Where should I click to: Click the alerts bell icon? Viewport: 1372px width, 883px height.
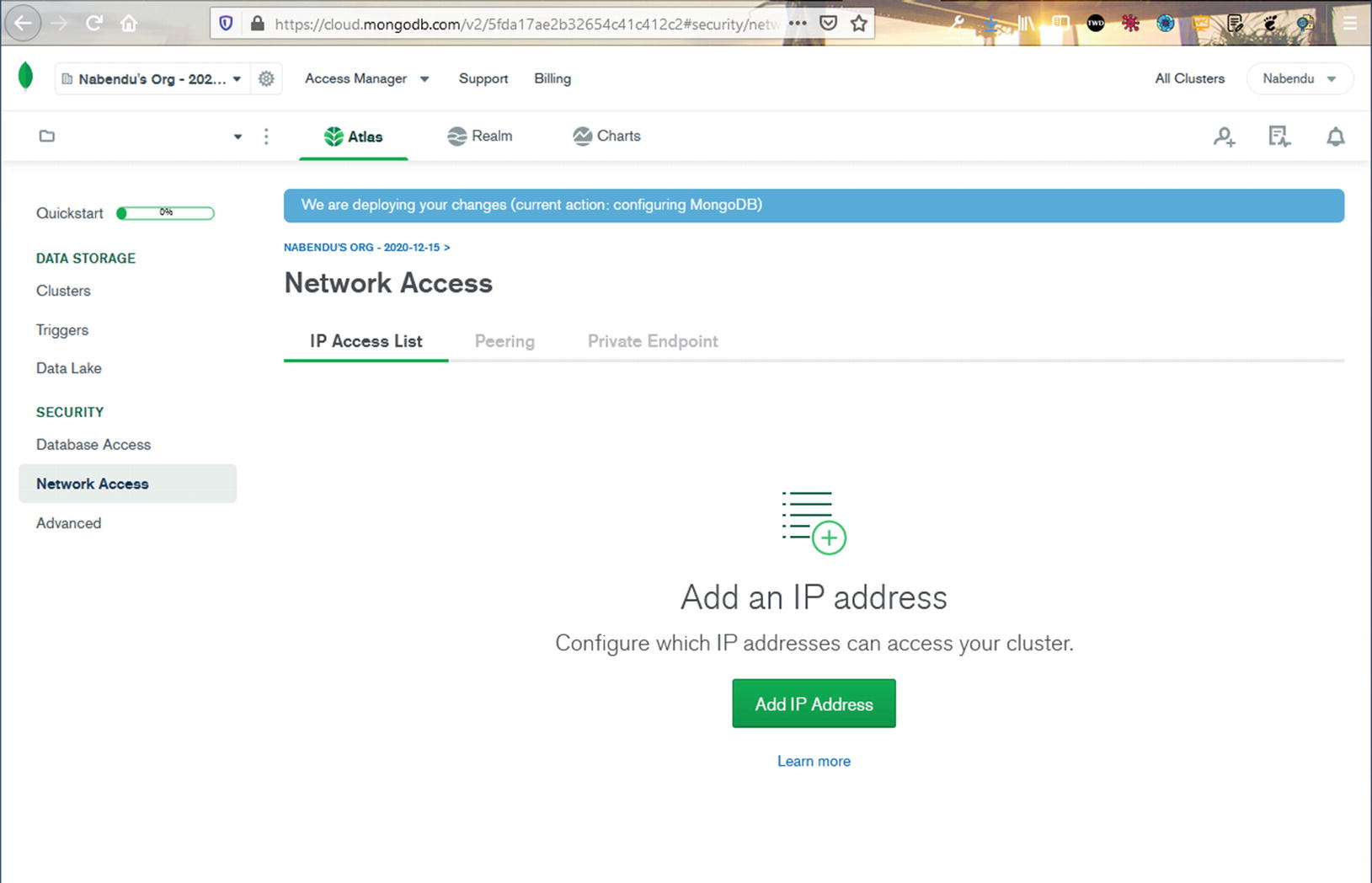point(1335,136)
